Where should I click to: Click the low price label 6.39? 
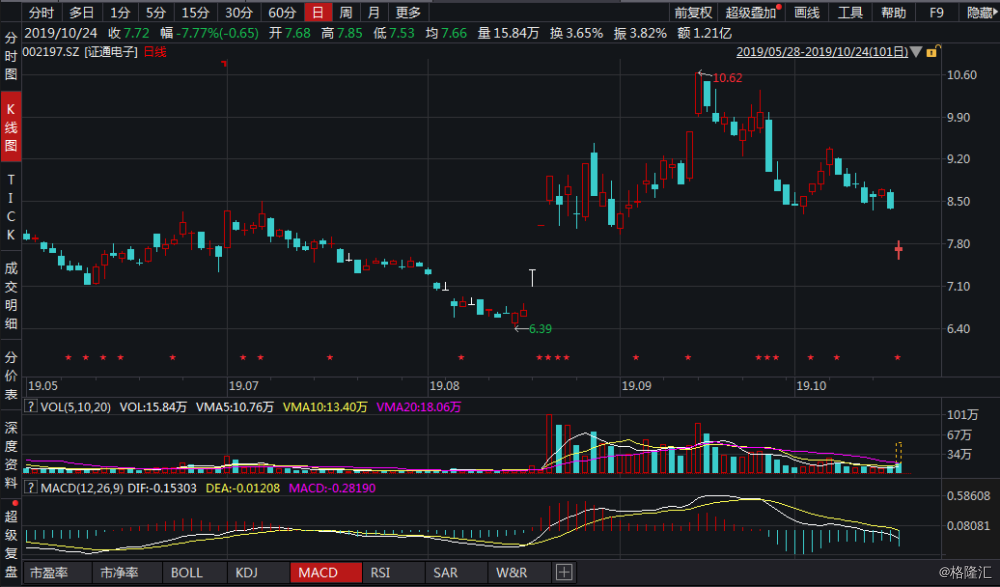(540, 329)
